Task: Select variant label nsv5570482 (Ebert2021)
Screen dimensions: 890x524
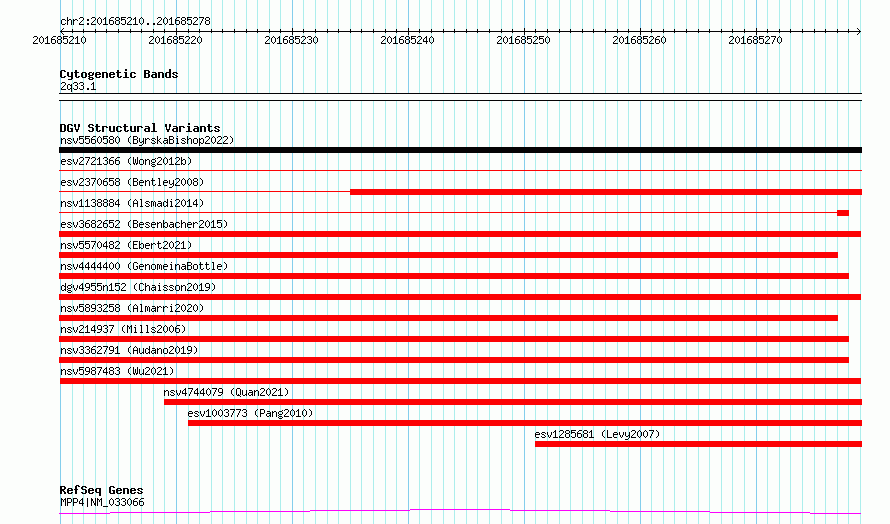Action: [126, 245]
